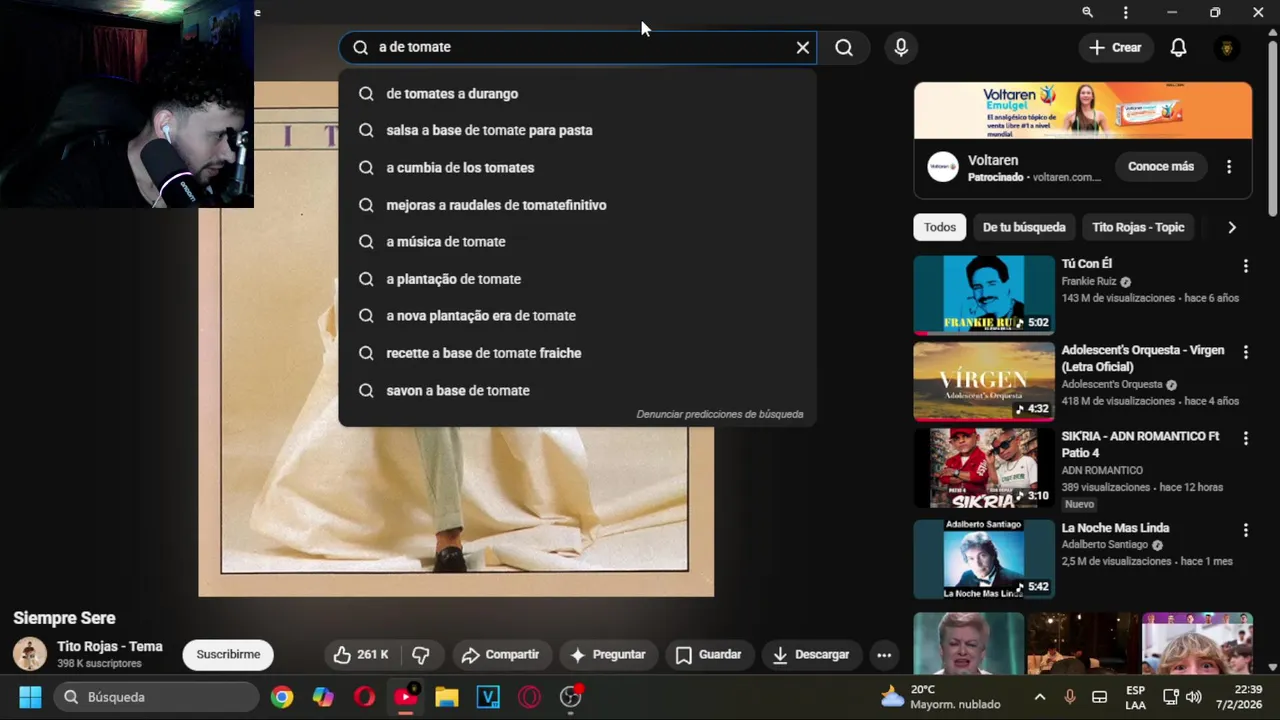
Task: Open Opera GX from taskbar
Action: click(529, 697)
